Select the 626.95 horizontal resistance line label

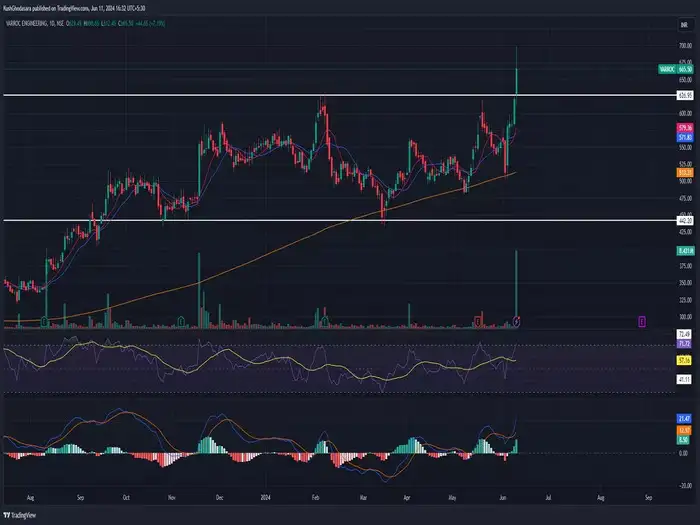point(686,95)
